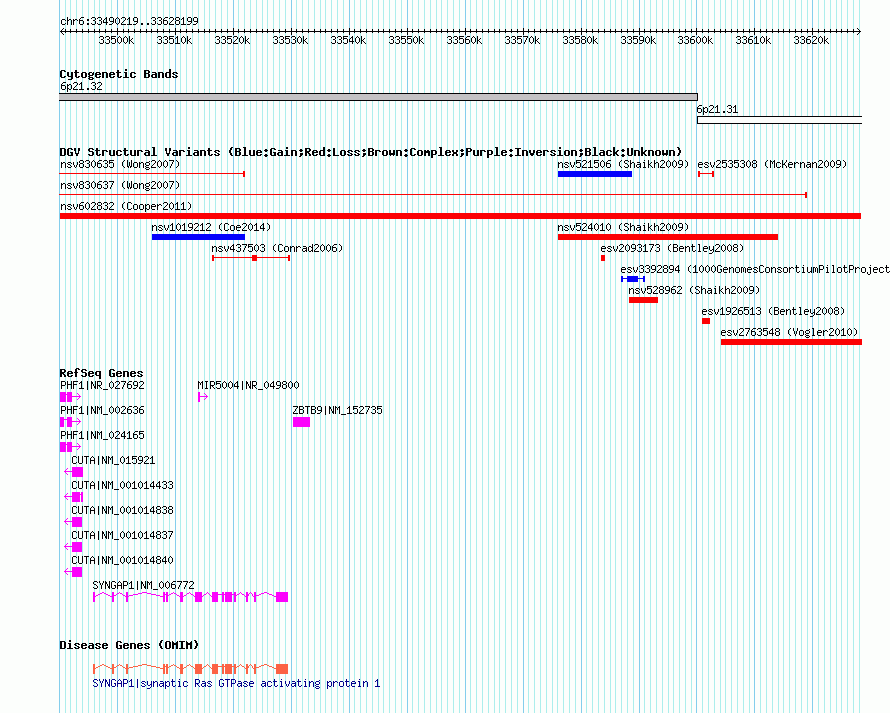This screenshot has height=713, width=890.
Task: Click the nsv602832 (Cooper2011) red loss bar
Action: 460,216
